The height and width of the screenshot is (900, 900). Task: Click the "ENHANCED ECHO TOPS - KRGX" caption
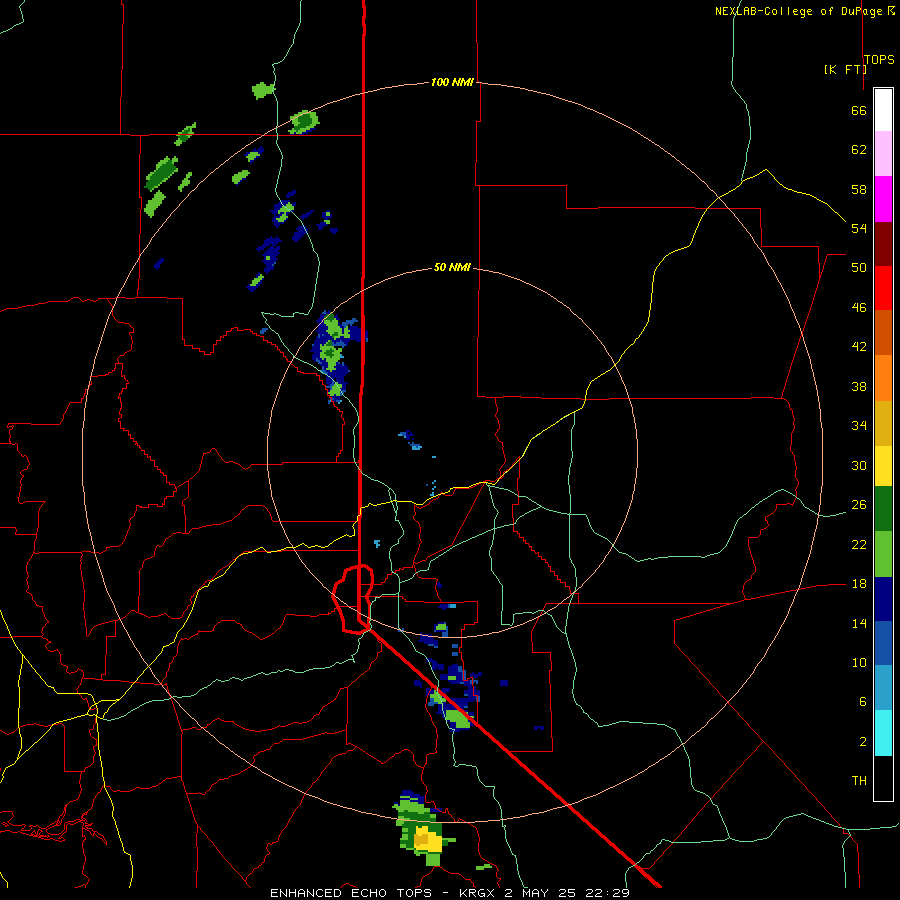(x=382, y=893)
